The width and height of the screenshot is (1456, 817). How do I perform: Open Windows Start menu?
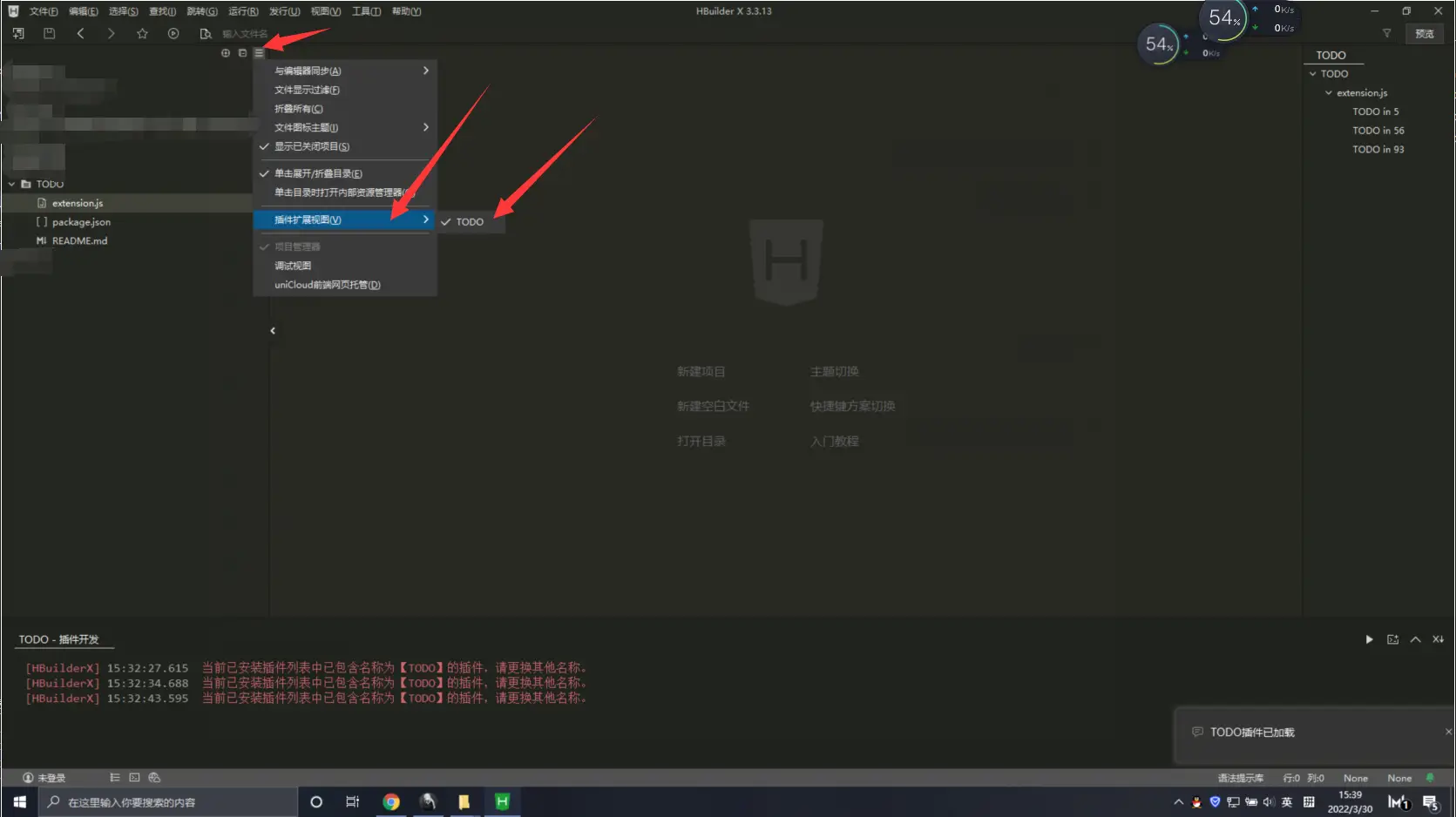(19, 802)
